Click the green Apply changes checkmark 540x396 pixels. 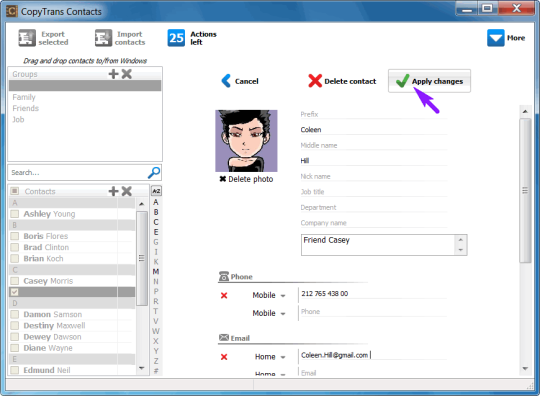click(402, 81)
